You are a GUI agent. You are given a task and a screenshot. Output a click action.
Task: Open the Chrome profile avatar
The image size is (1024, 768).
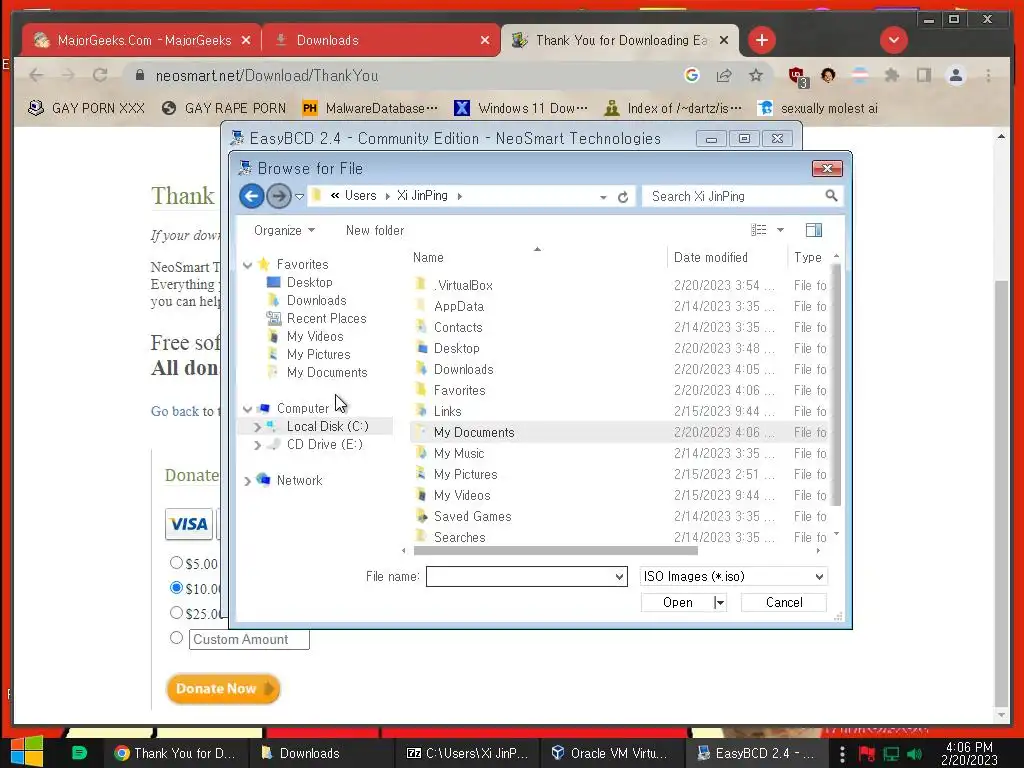tap(955, 75)
